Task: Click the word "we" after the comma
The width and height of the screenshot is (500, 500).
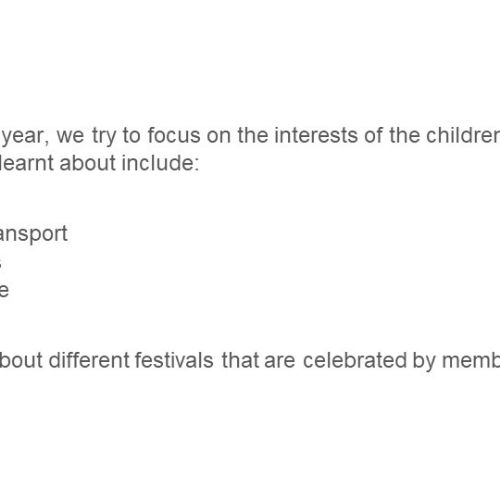Action: click(x=70, y=136)
